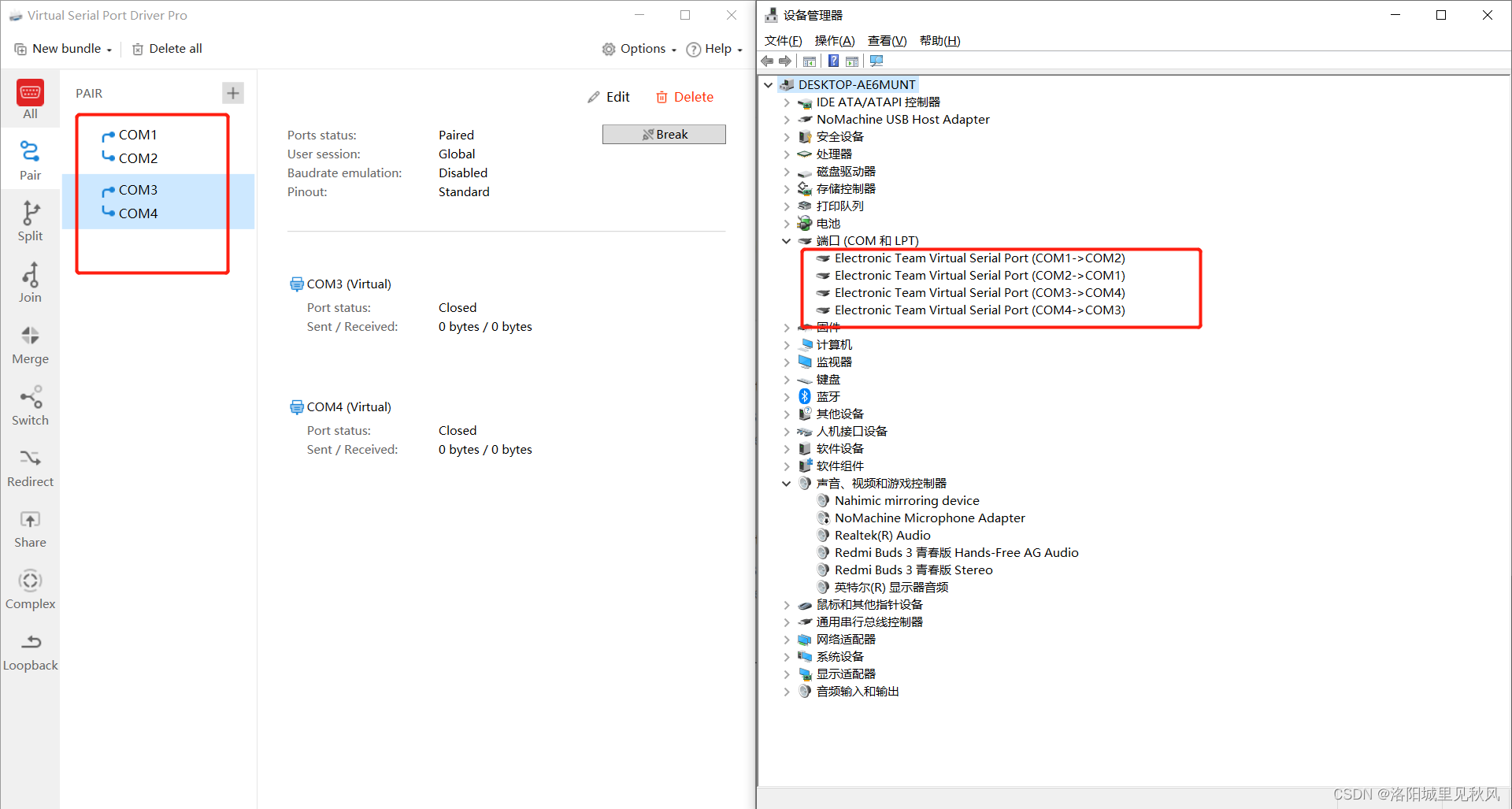Collapse 声音、视频和游戏控制器 node

[786, 484]
